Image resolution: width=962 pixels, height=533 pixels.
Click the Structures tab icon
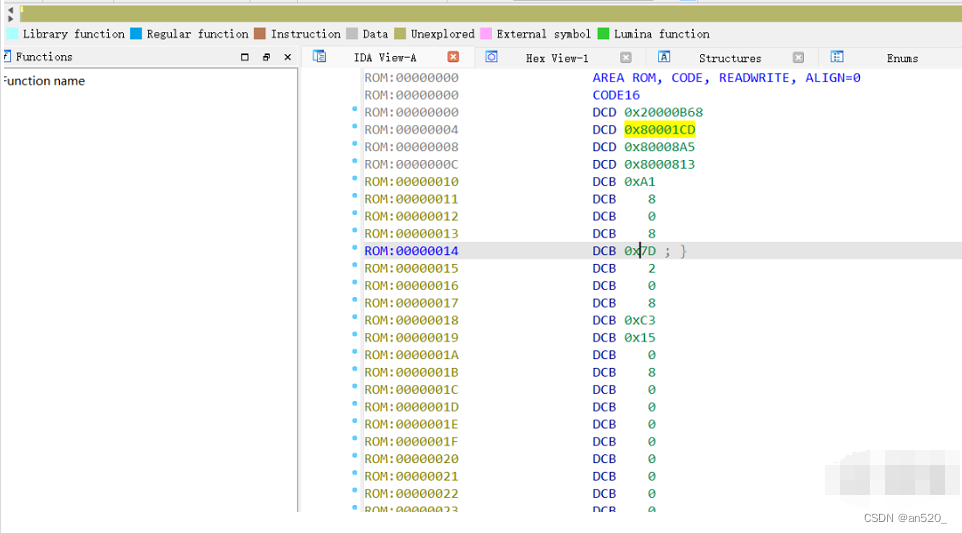664,57
